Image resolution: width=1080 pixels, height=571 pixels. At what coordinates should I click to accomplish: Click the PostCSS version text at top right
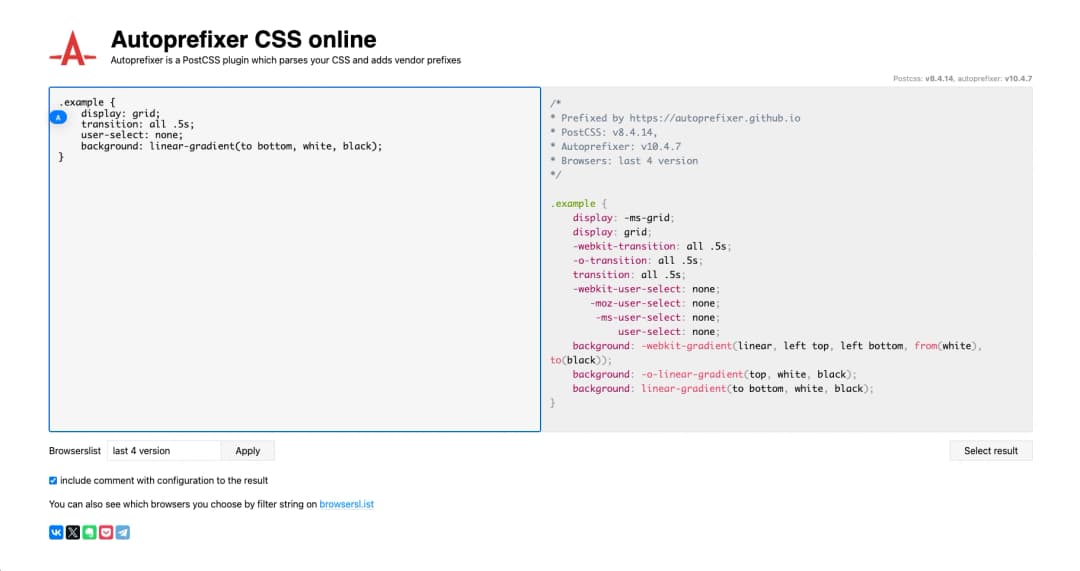923,78
